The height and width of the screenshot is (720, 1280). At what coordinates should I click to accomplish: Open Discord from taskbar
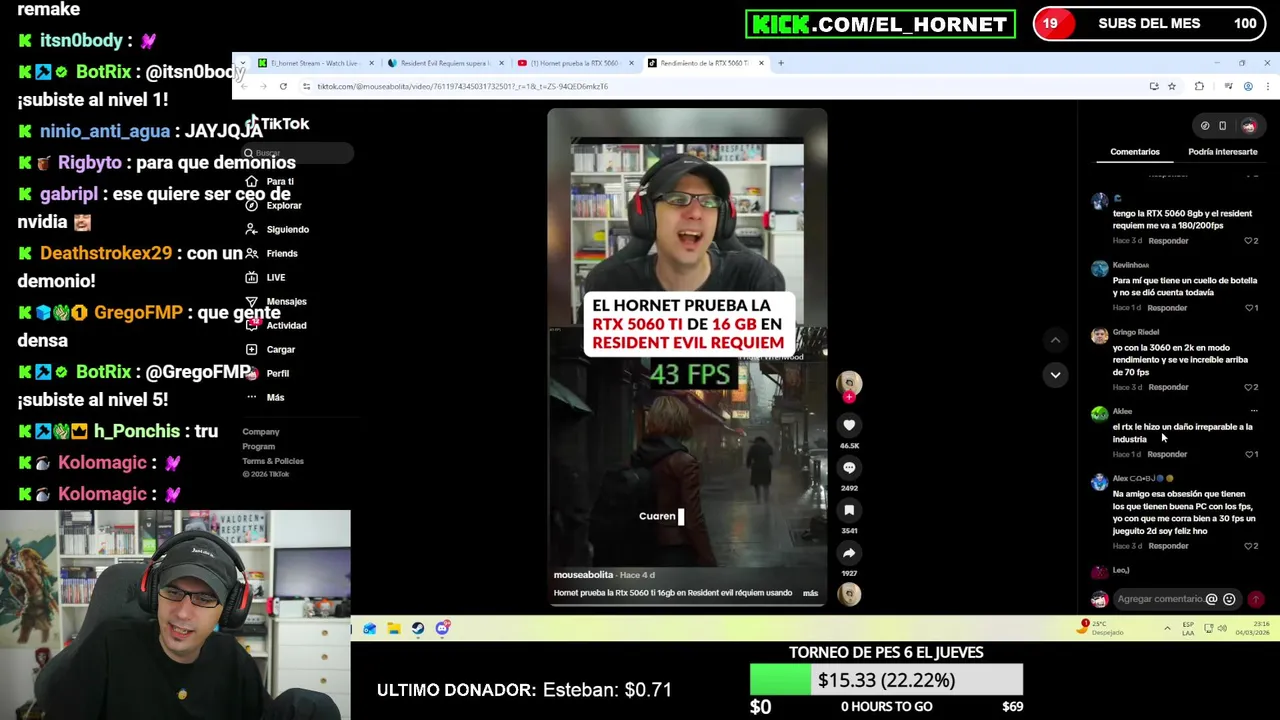[x=442, y=628]
